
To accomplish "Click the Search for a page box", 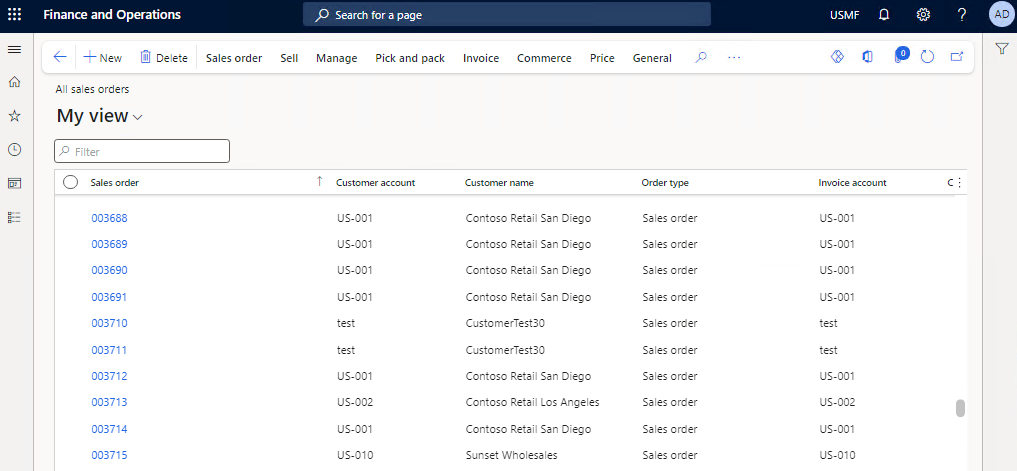I will coord(507,14).
